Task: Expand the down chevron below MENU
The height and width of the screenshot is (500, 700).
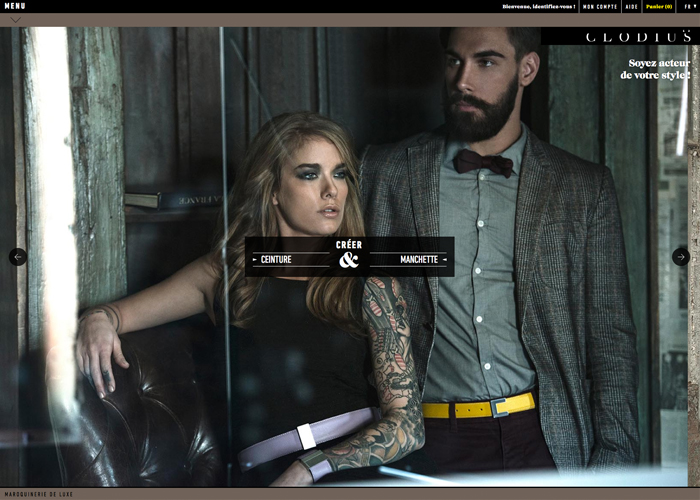Action: (x=15, y=20)
